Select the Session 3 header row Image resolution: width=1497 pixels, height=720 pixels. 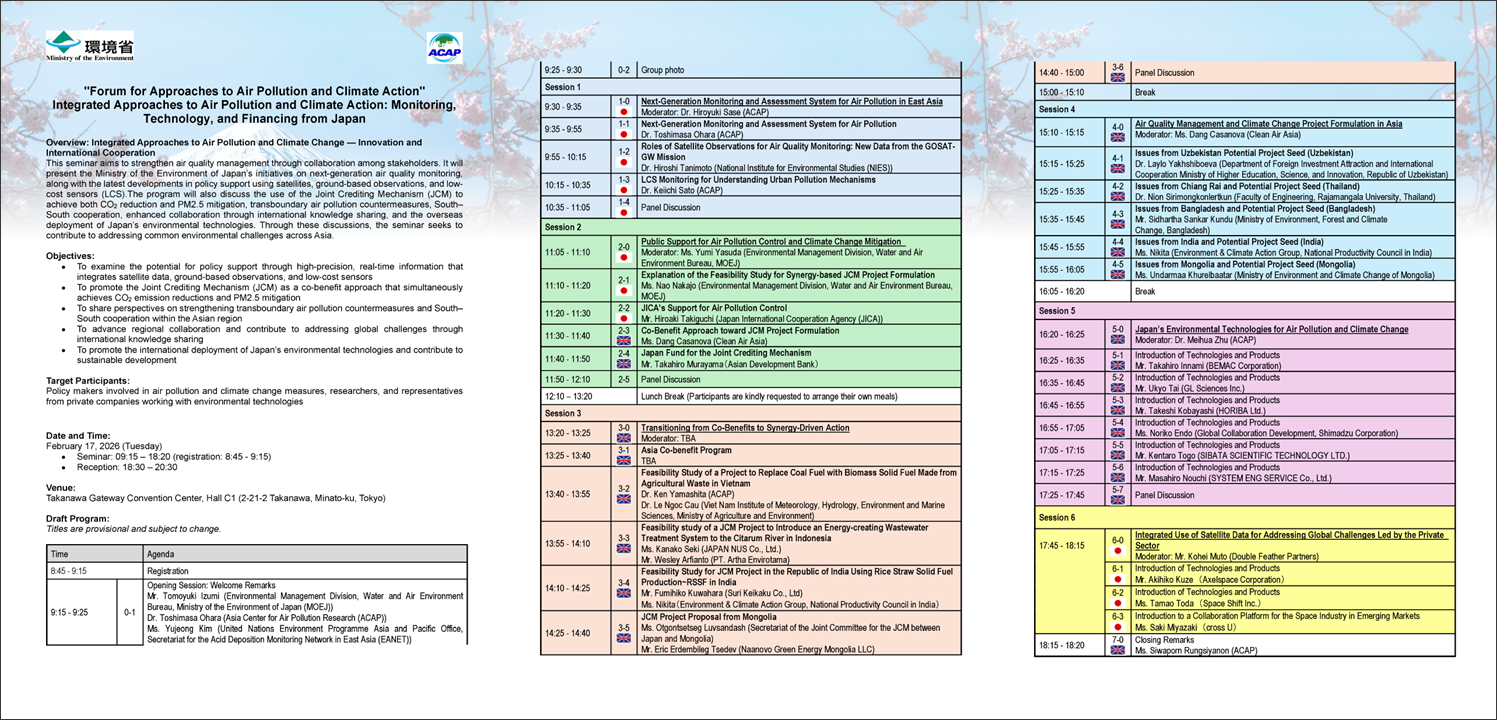click(750, 413)
